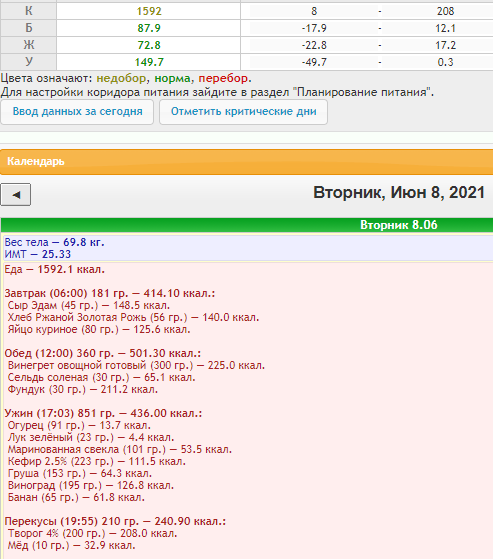This screenshot has width=493, height=559.
Task: Click the 'Вторник, Июн 8, 2021' date title
Action: point(399,193)
